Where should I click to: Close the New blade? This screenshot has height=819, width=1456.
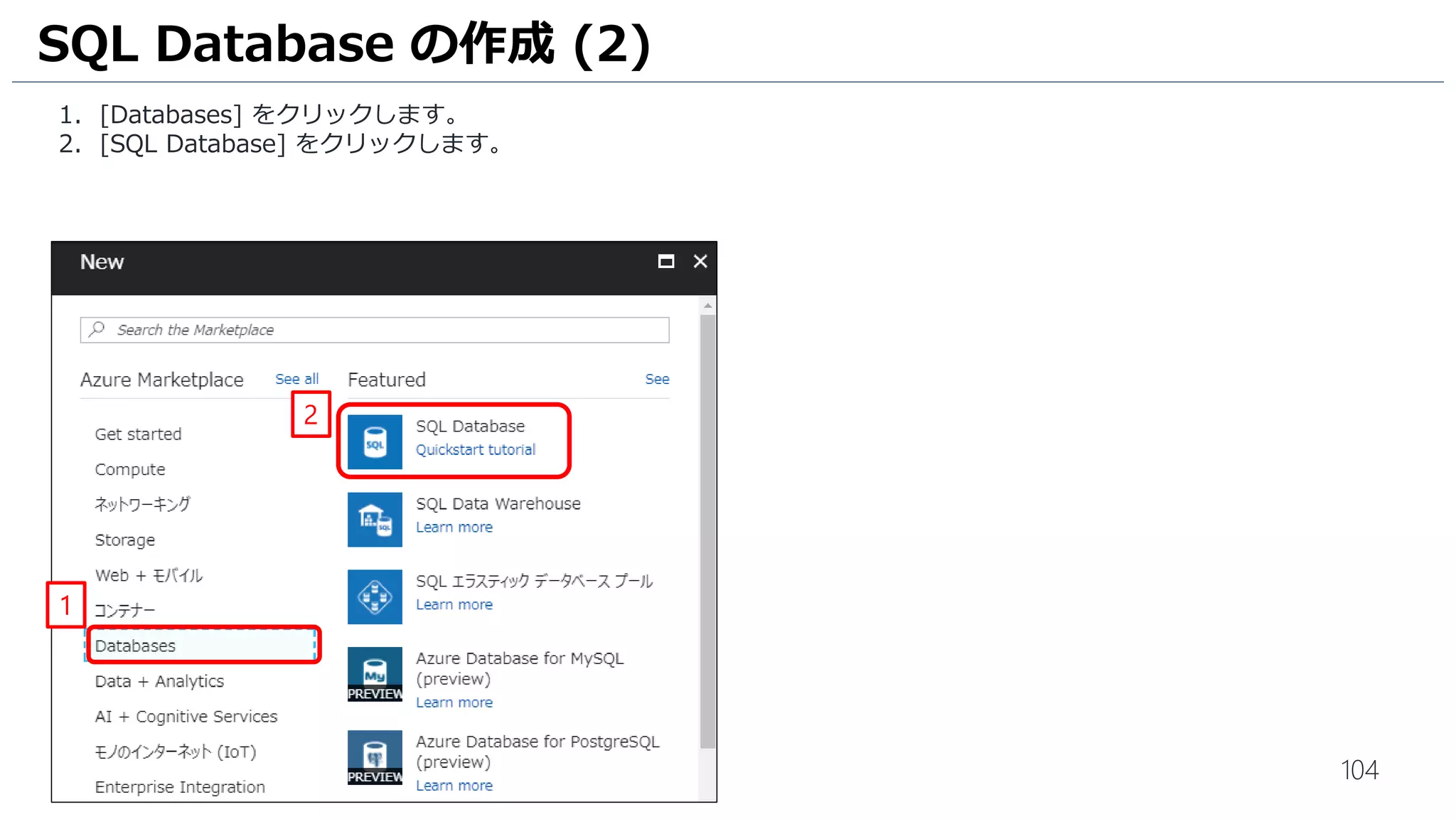tap(700, 262)
